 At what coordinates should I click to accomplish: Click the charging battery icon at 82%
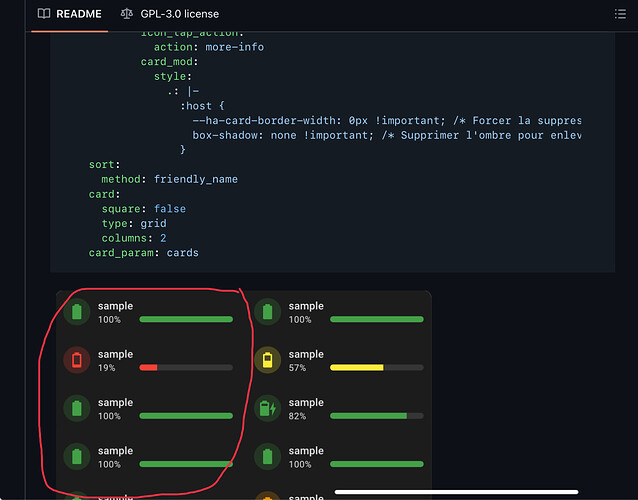coord(267,408)
